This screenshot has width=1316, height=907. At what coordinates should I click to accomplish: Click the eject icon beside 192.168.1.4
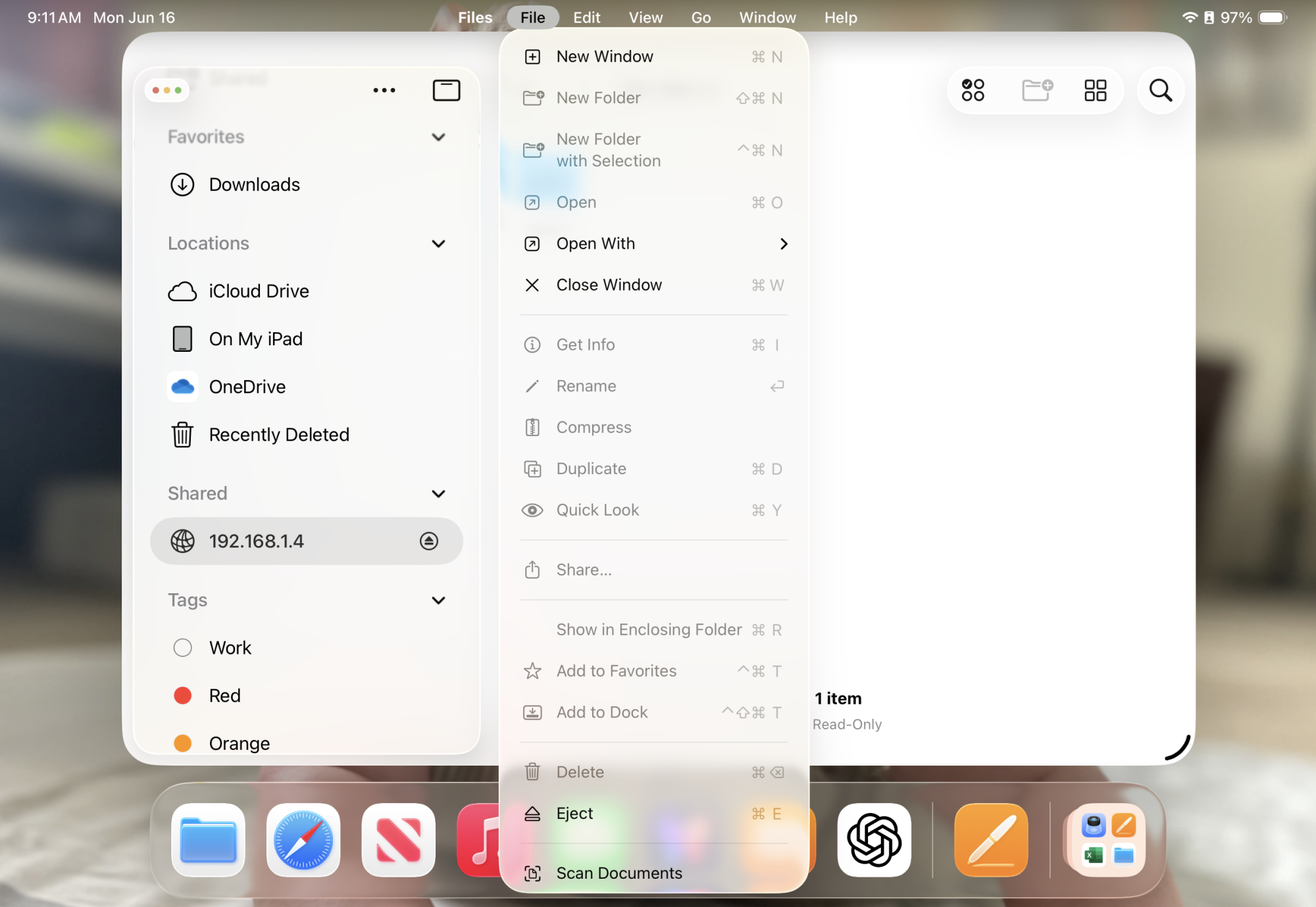click(428, 541)
